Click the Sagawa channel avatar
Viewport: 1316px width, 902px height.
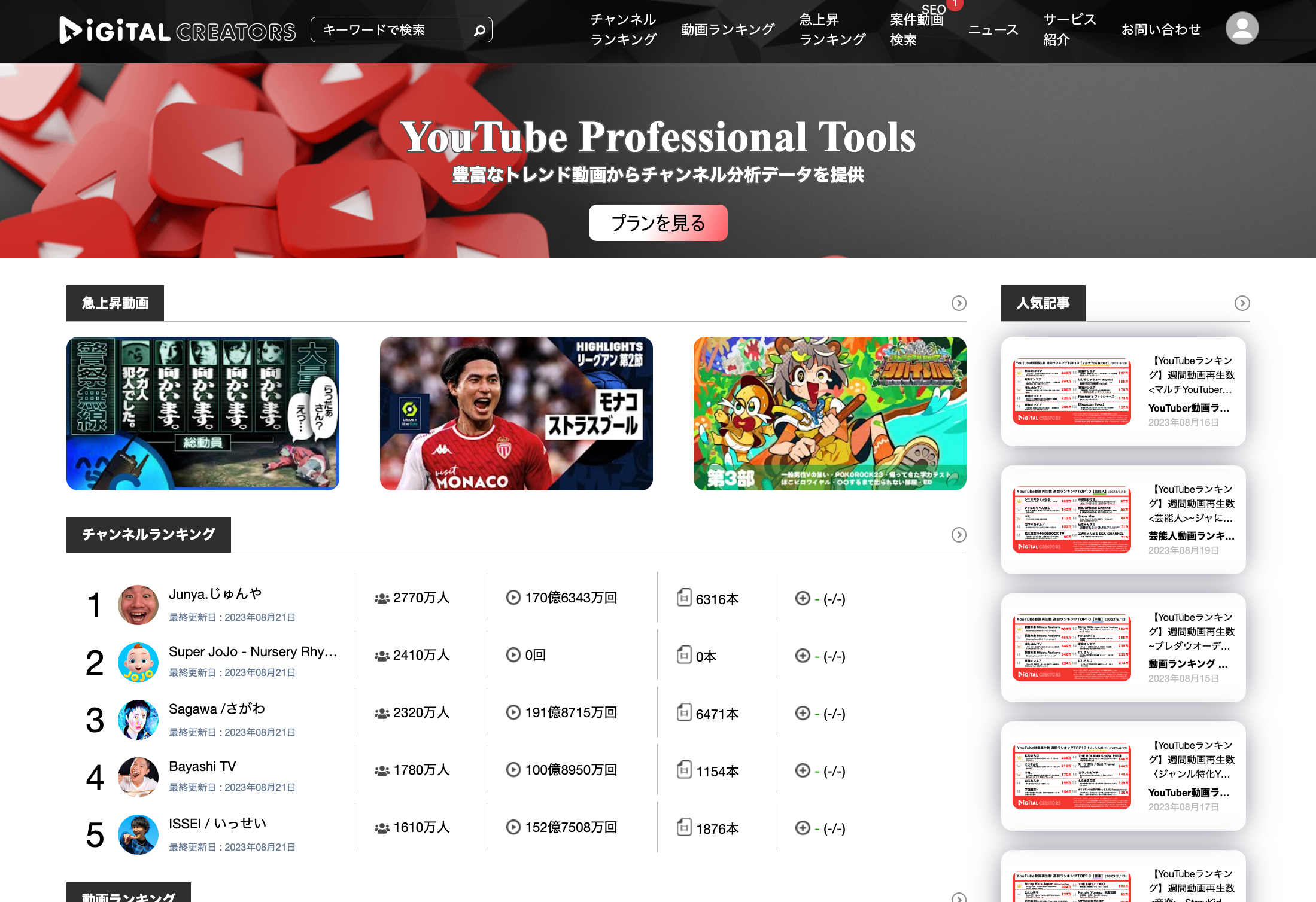click(138, 720)
